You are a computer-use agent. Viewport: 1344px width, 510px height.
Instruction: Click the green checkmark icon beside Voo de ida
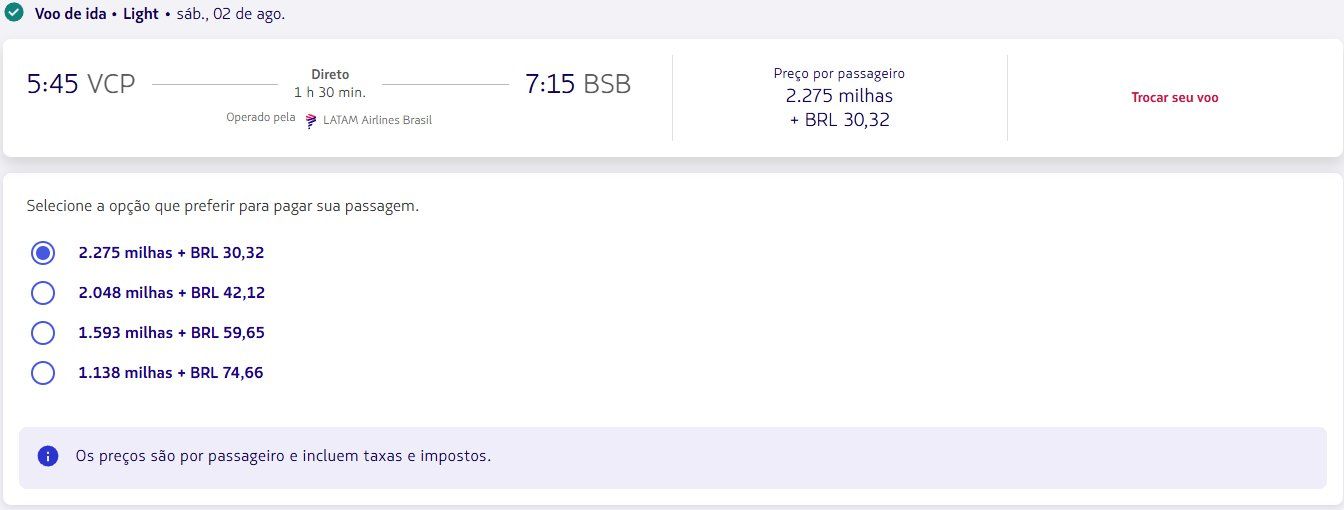point(15,14)
